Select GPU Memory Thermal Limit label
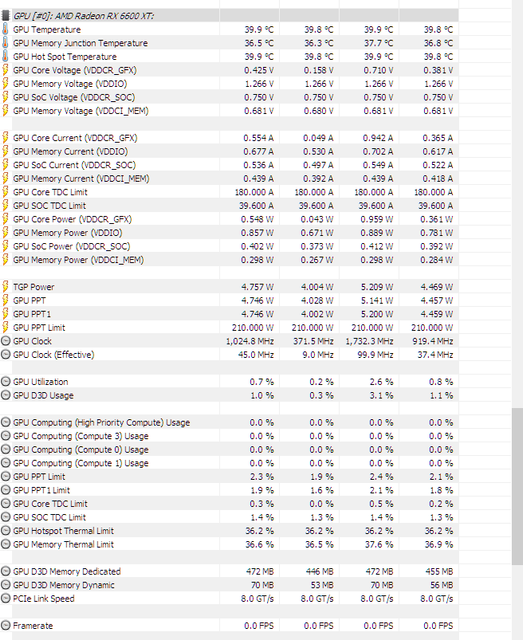This screenshot has height=640, width=523. coord(63,544)
